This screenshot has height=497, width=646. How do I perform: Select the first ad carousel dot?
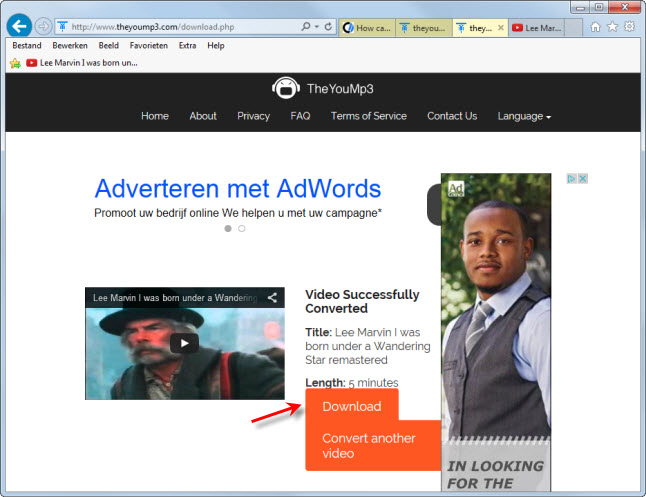(x=228, y=228)
